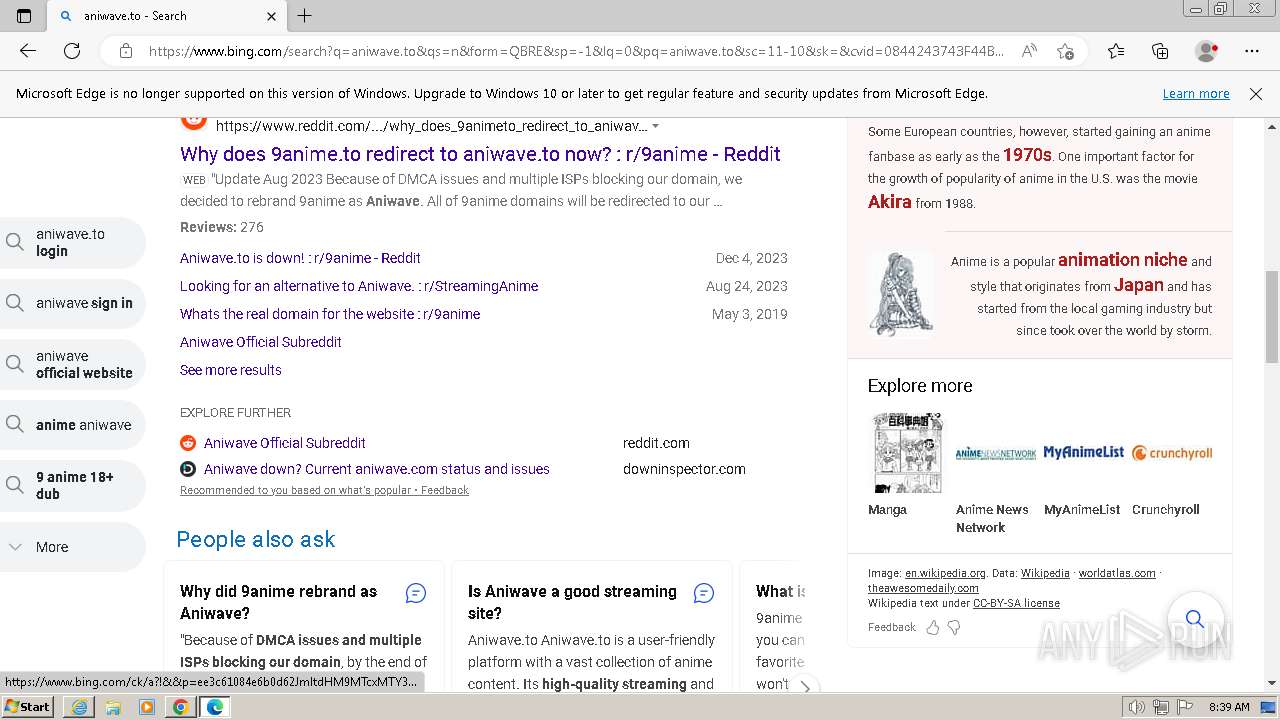Click the page vertical scrollbar thumb
This screenshot has height=720, width=1280.
[x=1272, y=316]
